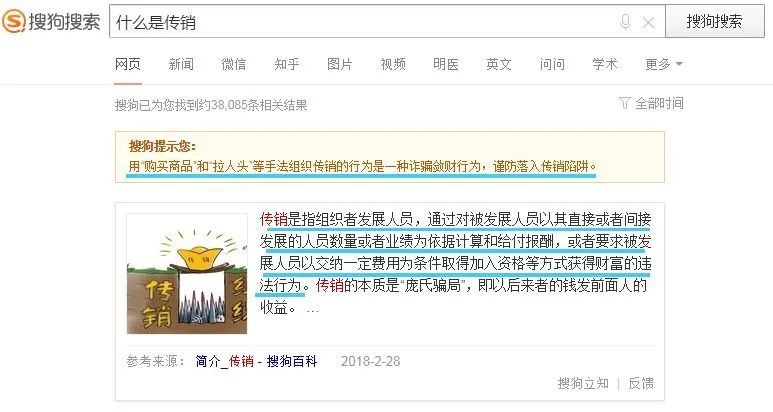Activate the microphone voice search icon
The image size is (773, 412).
pyautogui.click(x=625, y=22)
